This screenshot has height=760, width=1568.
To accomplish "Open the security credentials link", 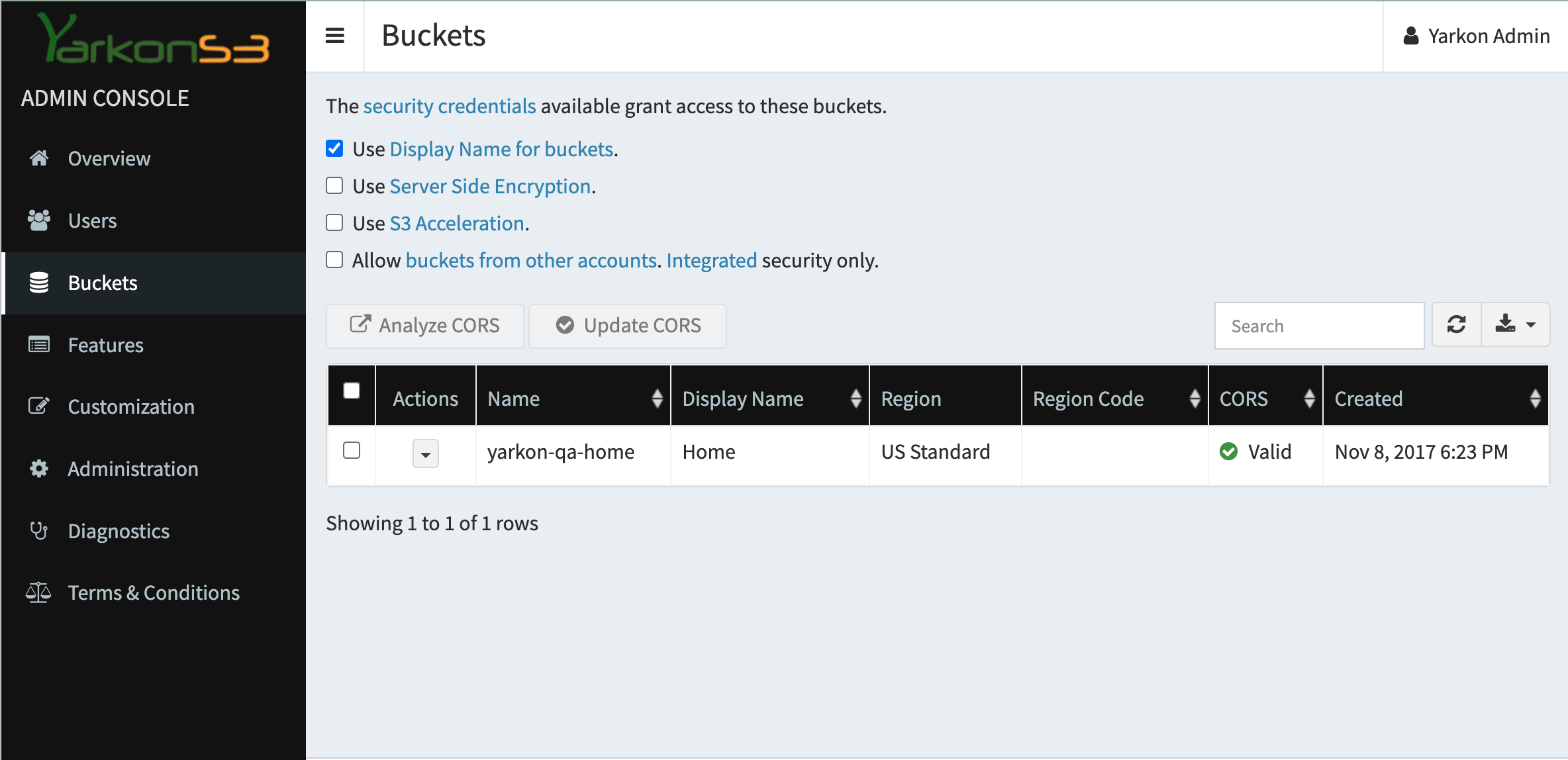I will pos(449,107).
